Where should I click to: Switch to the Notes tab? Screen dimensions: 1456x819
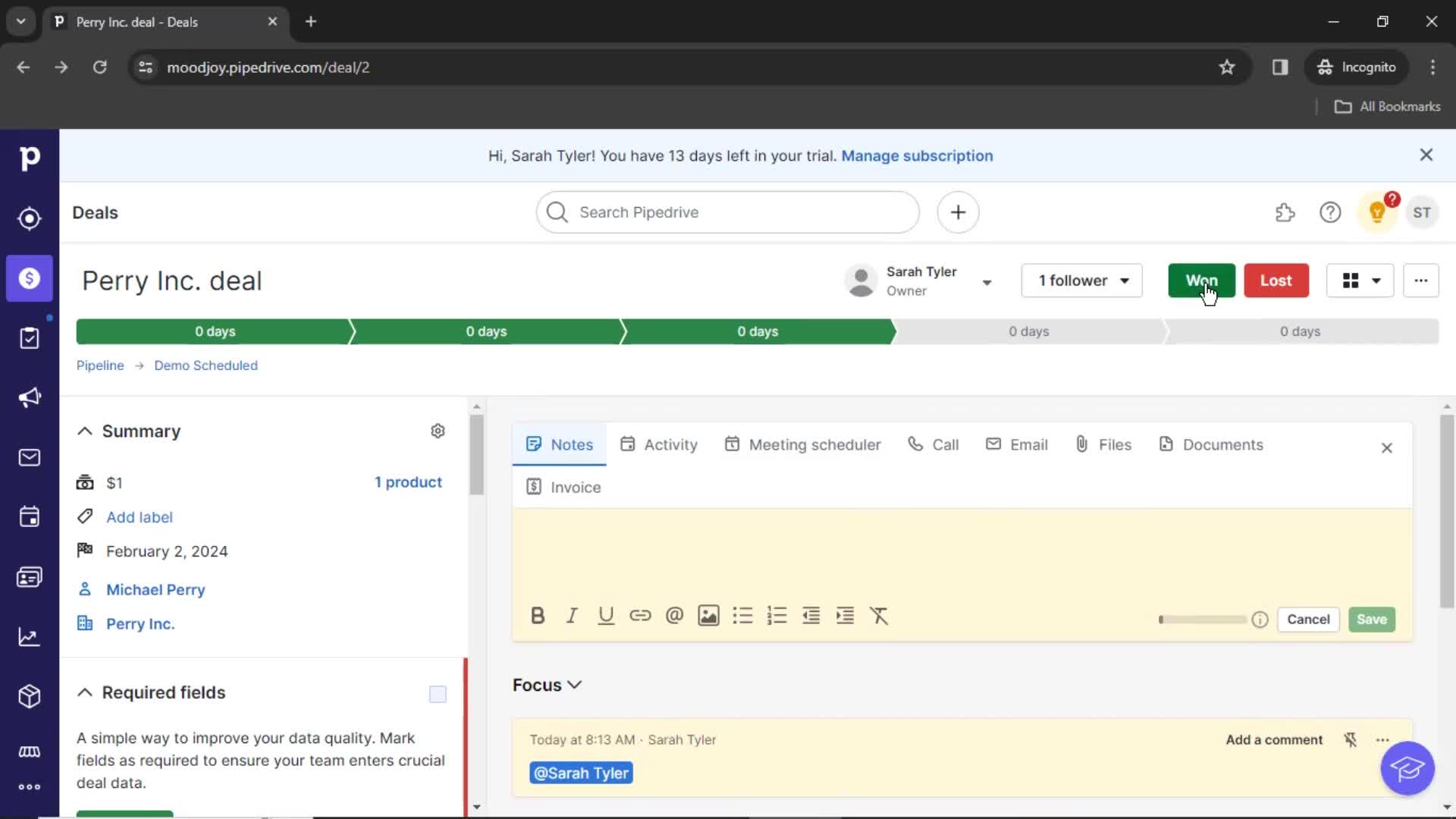(x=560, y=444)
